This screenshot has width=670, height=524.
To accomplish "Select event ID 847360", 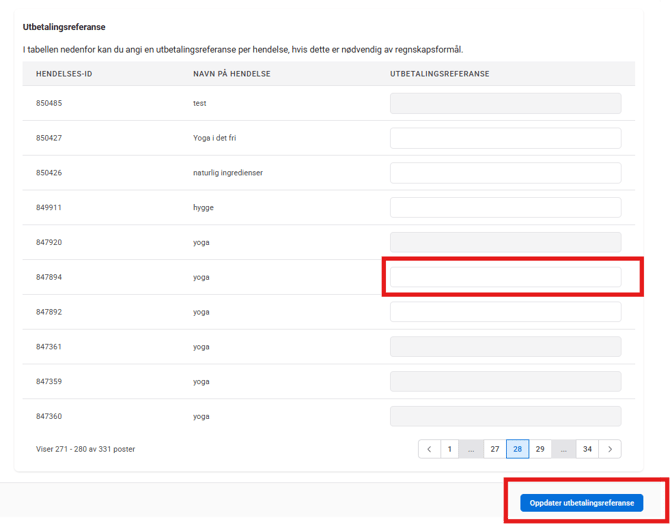I will (49, 416).
